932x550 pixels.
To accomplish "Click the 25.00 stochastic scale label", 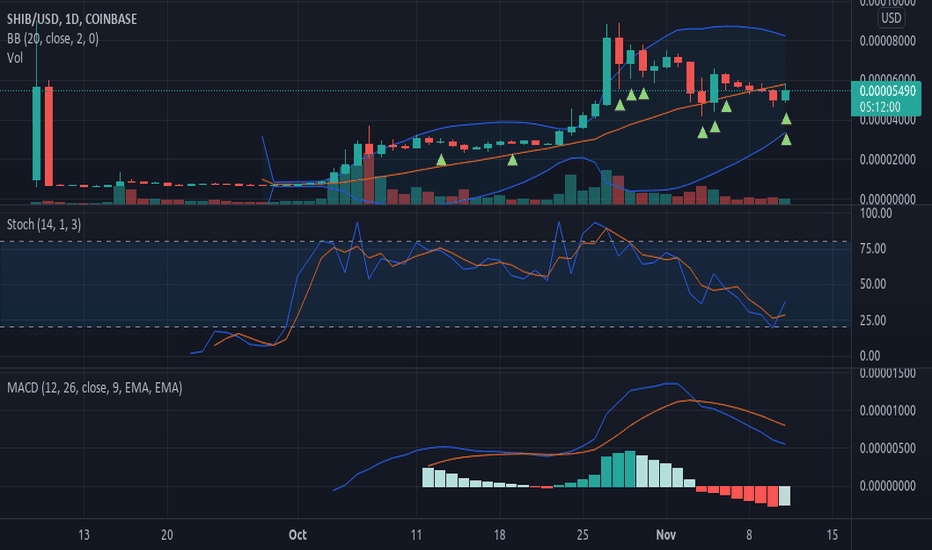I will click(873, 320).
